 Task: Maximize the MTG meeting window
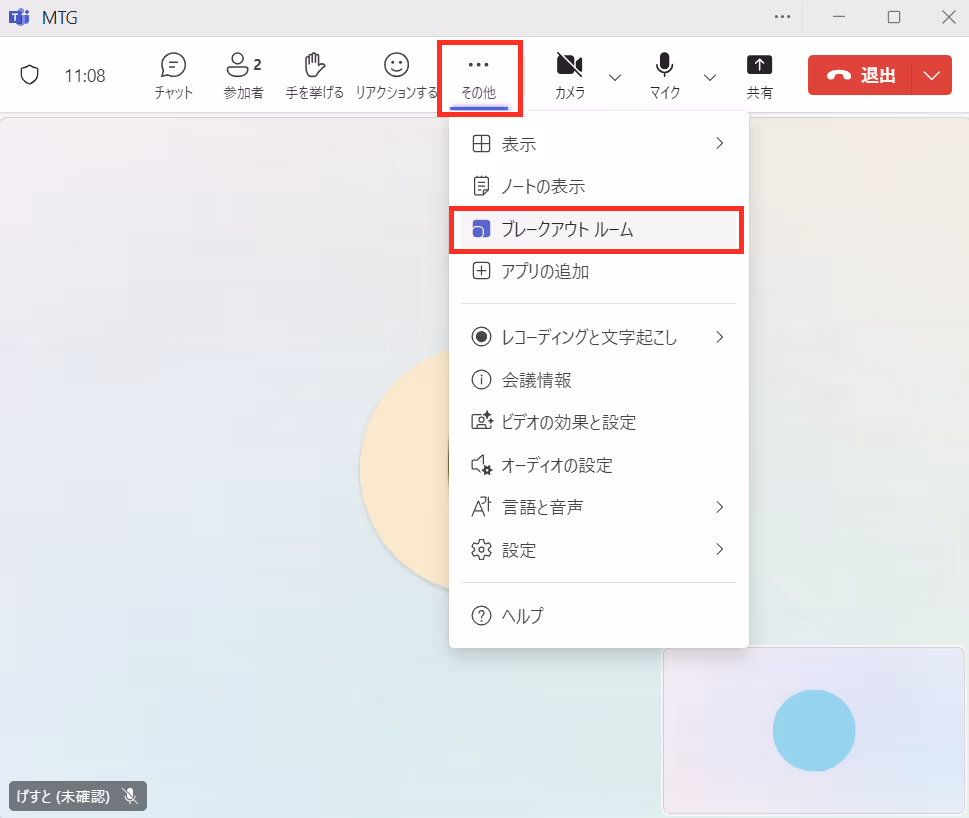(x=894, y=17)
